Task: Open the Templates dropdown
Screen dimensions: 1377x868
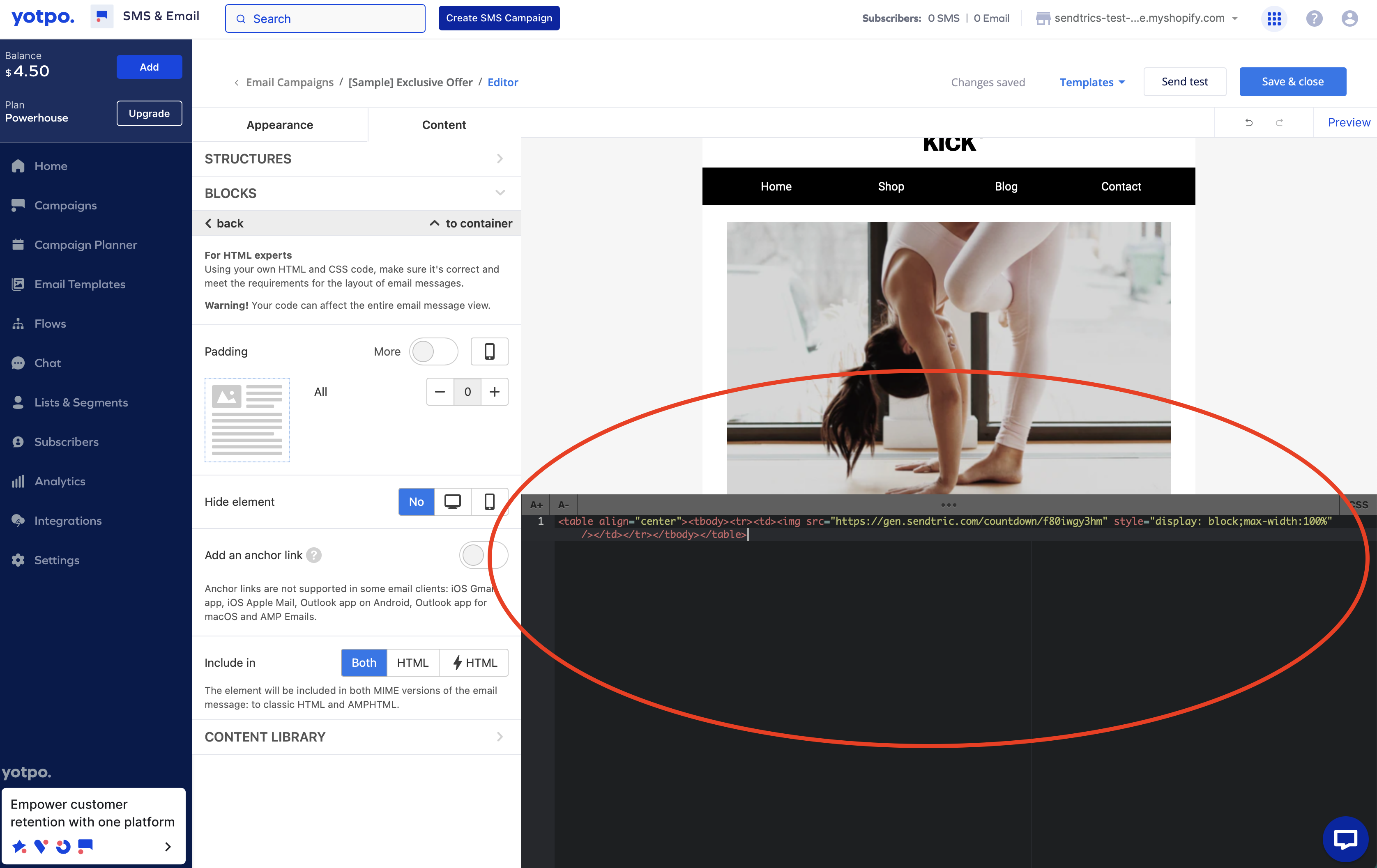Action: [x=1091, y=82]
